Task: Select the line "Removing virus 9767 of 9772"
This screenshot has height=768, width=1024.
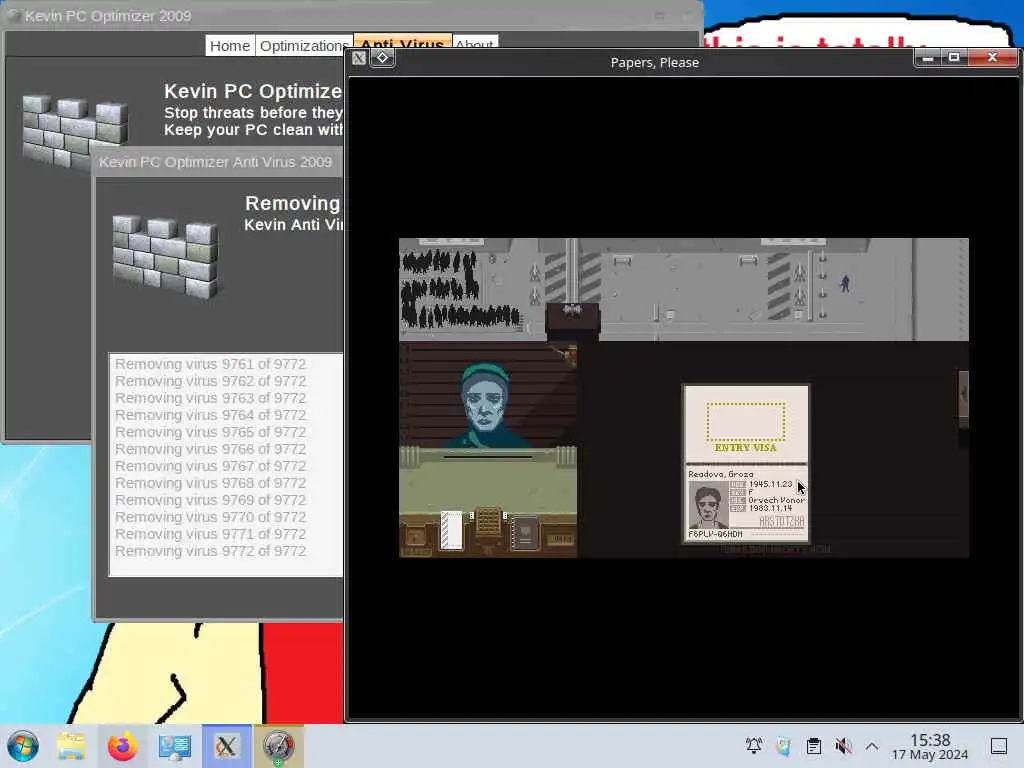Action: point(210,466)
